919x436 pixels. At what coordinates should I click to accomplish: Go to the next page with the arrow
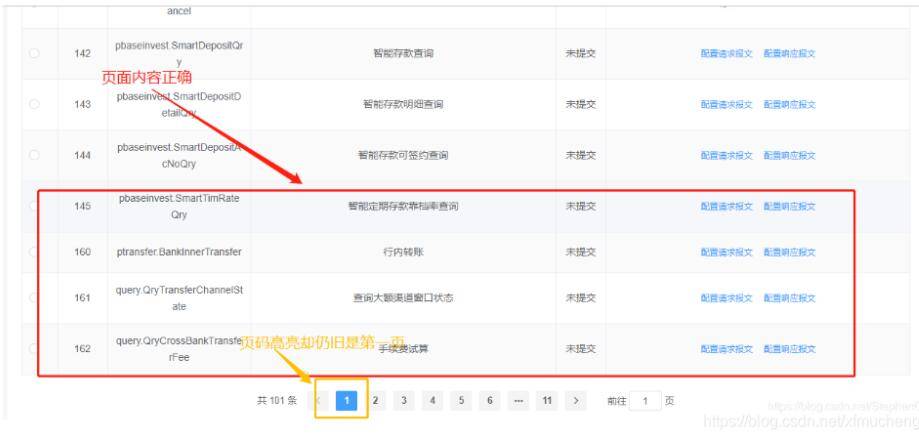click(576, 401)
